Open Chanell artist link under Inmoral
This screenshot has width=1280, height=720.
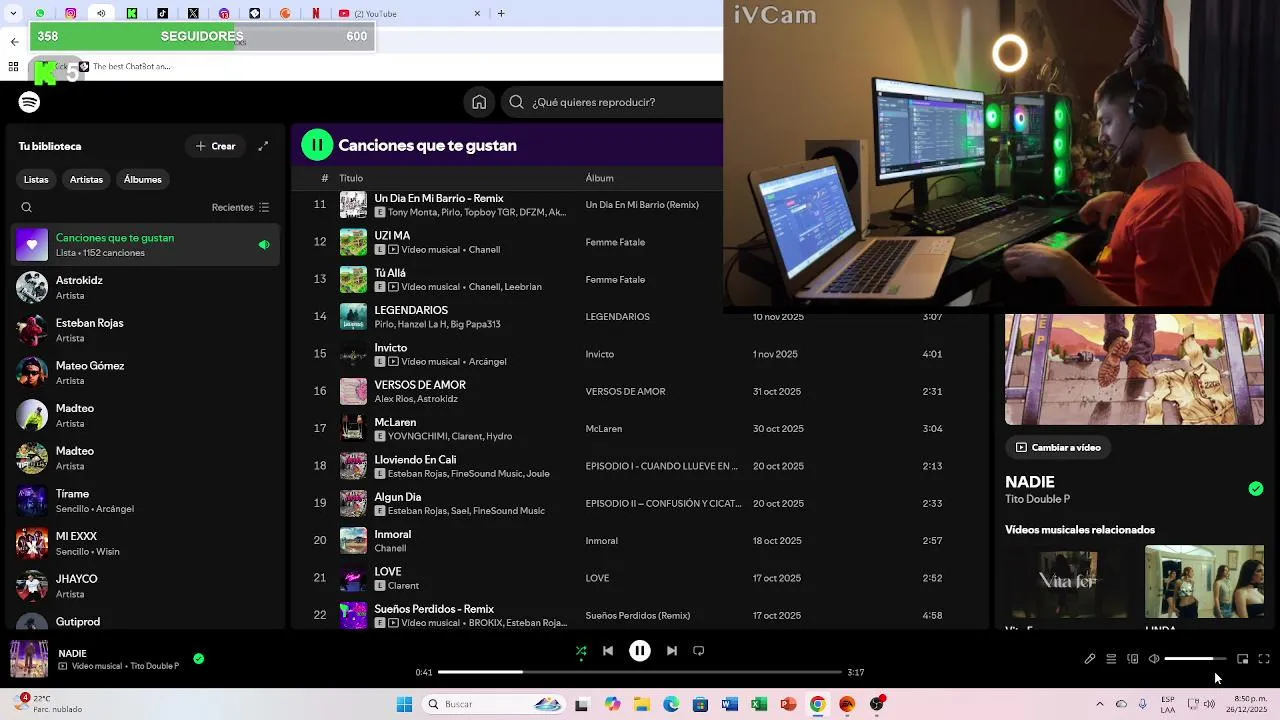pyautogui.click(x=390, y=548)
